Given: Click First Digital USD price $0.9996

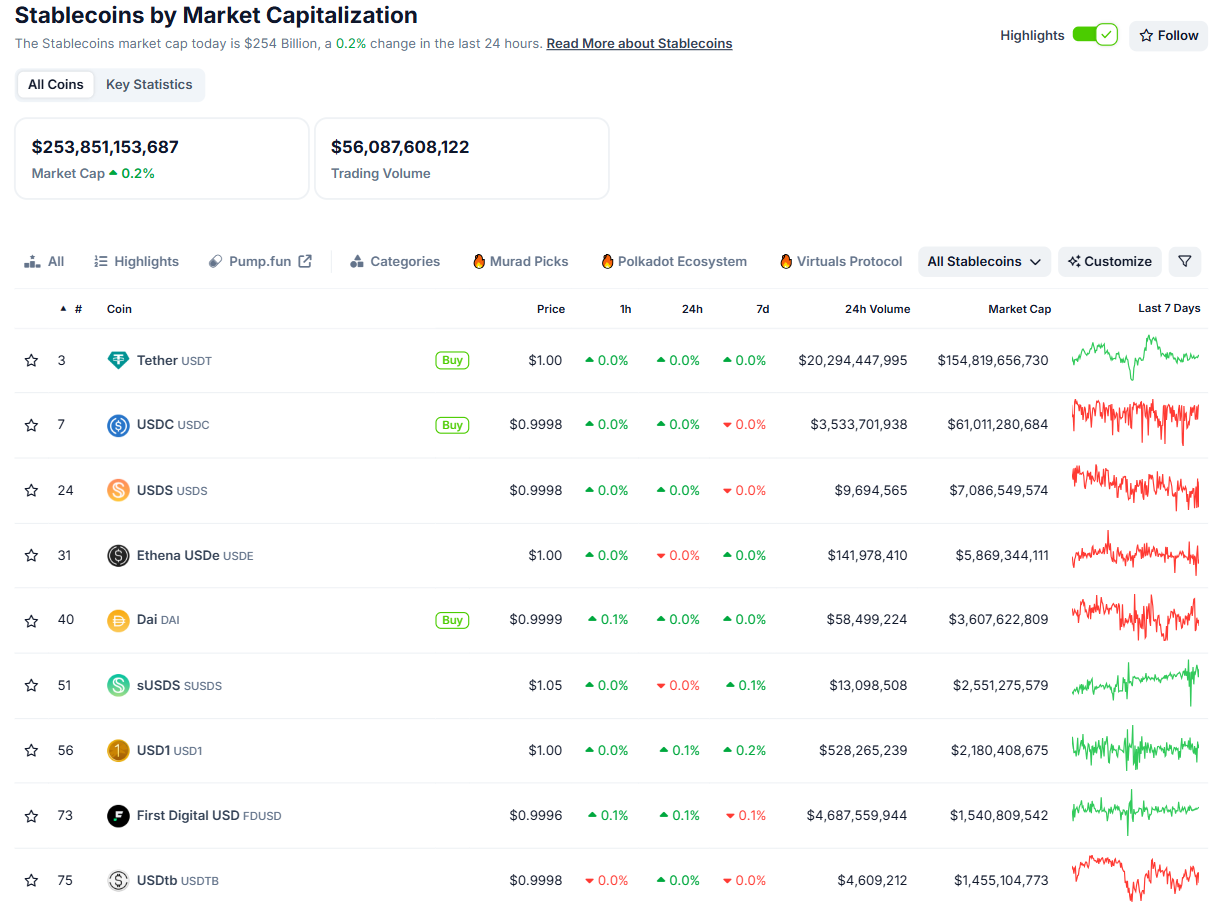Looking at the screenshot, I should click(536, 815).
